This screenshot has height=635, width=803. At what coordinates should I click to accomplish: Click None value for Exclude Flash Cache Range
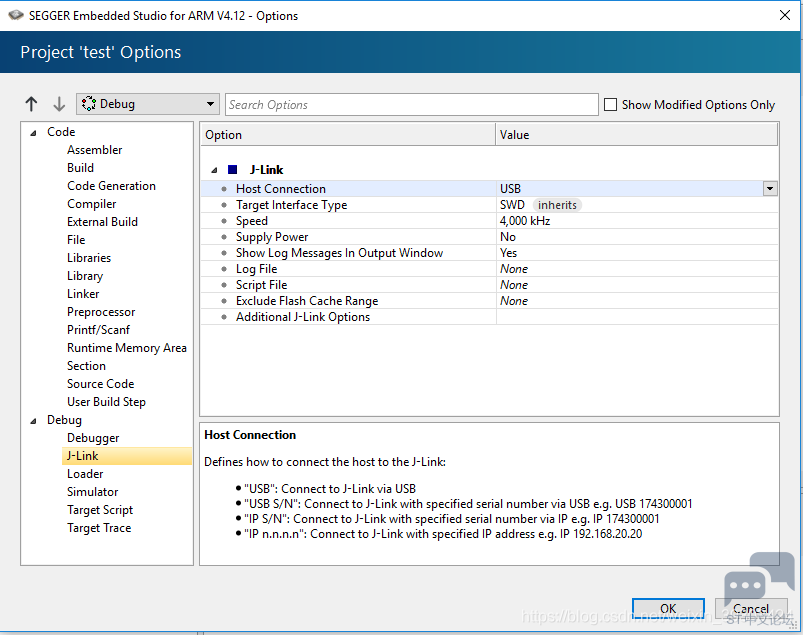(514, 301)
